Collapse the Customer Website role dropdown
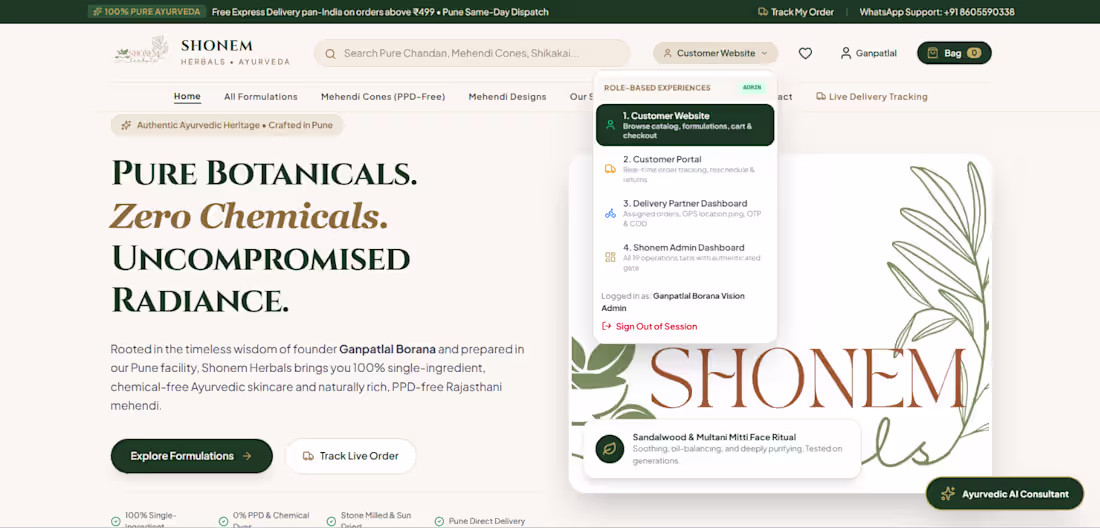The image size is (1100, 528). [715, 53]
